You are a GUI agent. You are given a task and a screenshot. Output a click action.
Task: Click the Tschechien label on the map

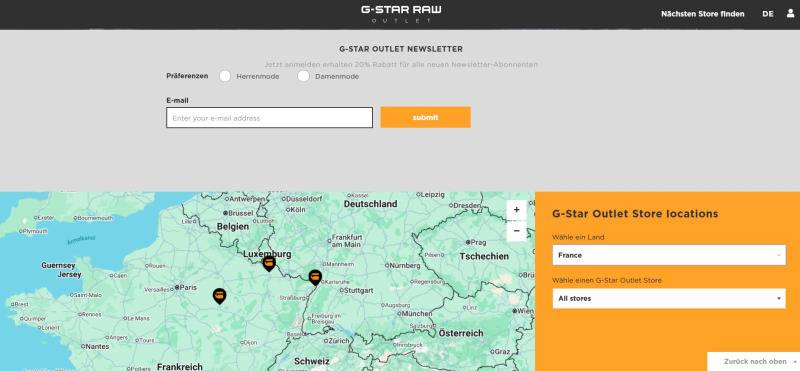[484, 256]
